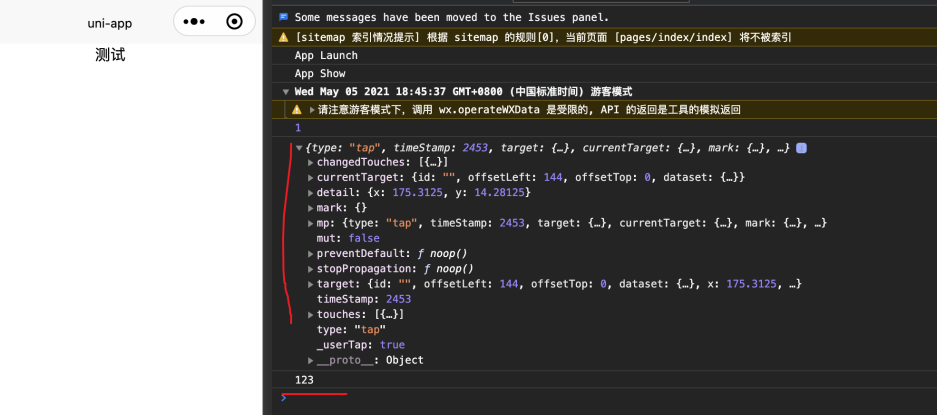The width and height of the screenshot is (937, 415).
Task: Click the 'type: "tap"' property row
Action: click(351, 329)
